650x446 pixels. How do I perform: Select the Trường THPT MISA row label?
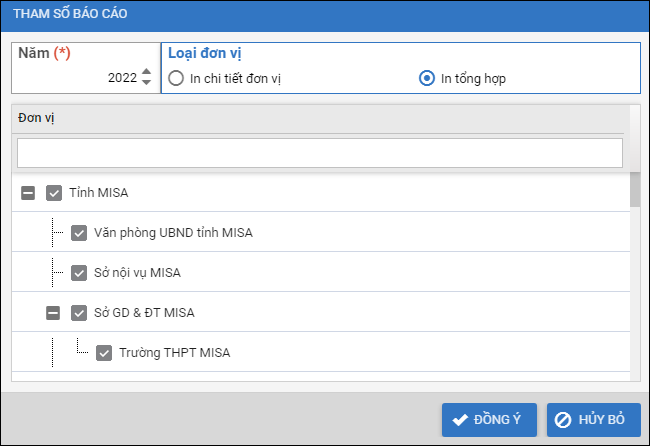pyautogui.click(x=175, y=353)
